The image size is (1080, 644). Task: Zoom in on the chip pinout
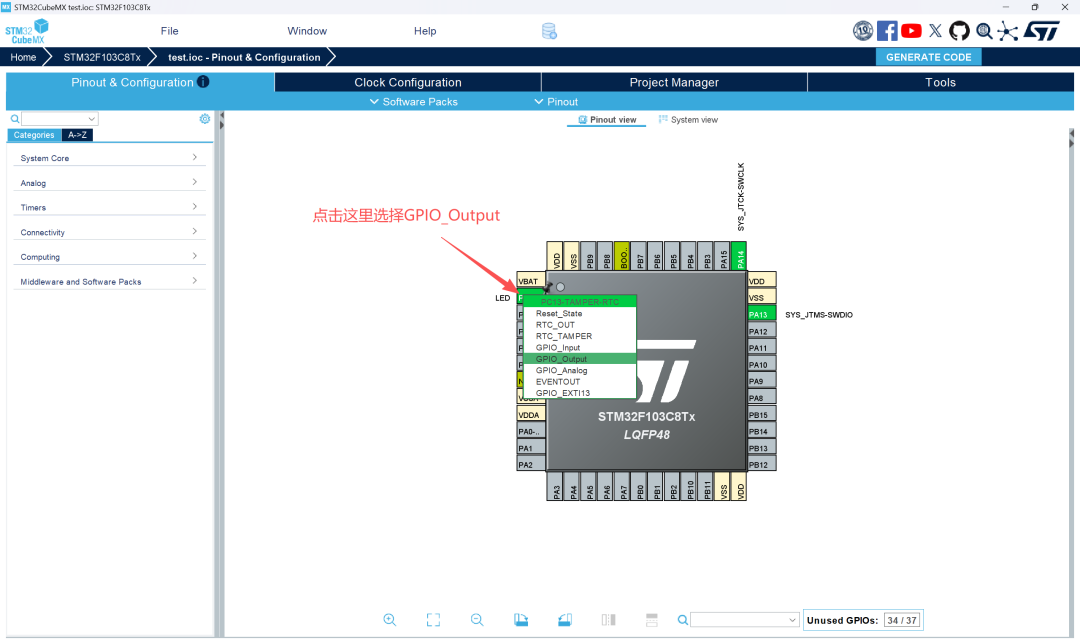point(389,619)
